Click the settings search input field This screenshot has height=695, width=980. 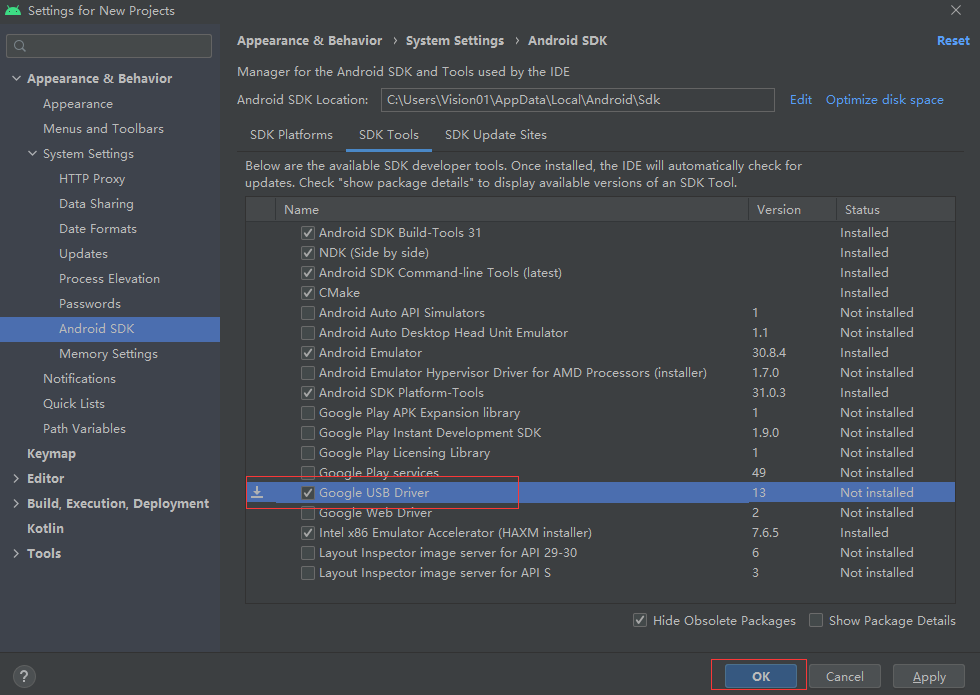point(109,46)
